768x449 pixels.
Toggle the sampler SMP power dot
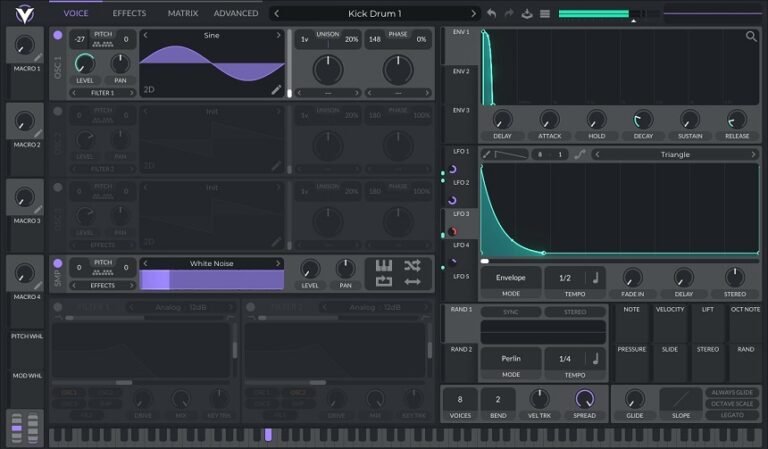point(58,263)
